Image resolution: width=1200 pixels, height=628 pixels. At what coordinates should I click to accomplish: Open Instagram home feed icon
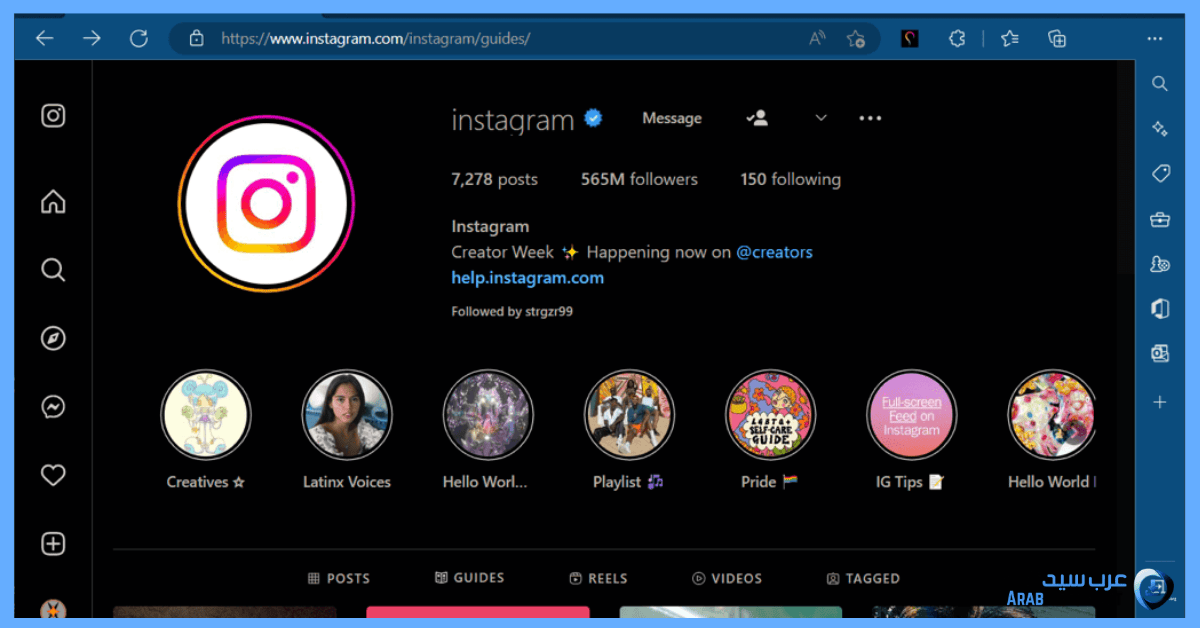(53, 202)
